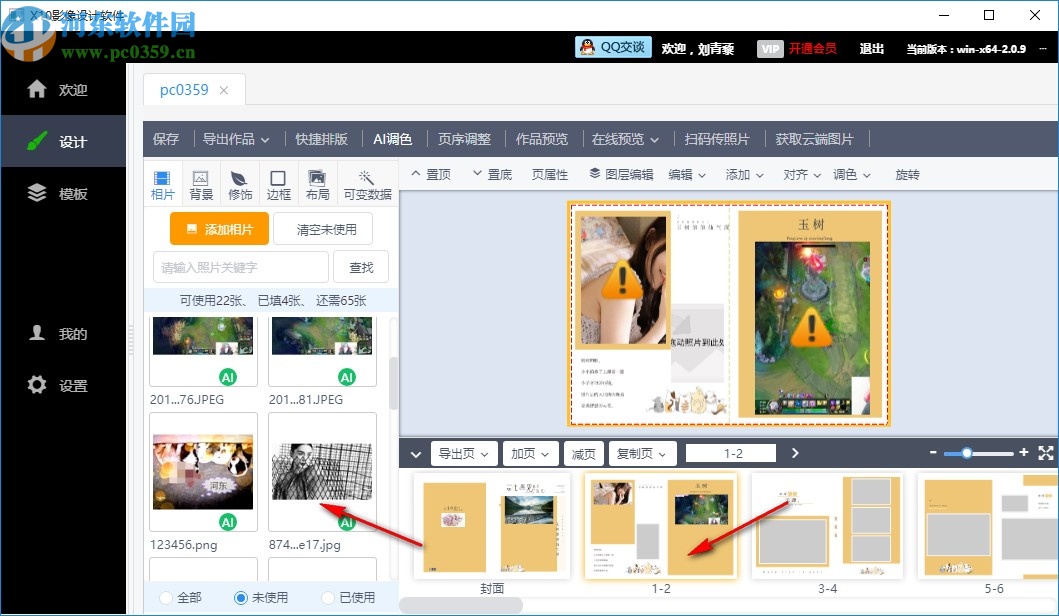Image resolution: width=1059 pixels, height=616 pixels.
Task: Expand the 加页 (add page) dropdown
Action: point(530,453)
